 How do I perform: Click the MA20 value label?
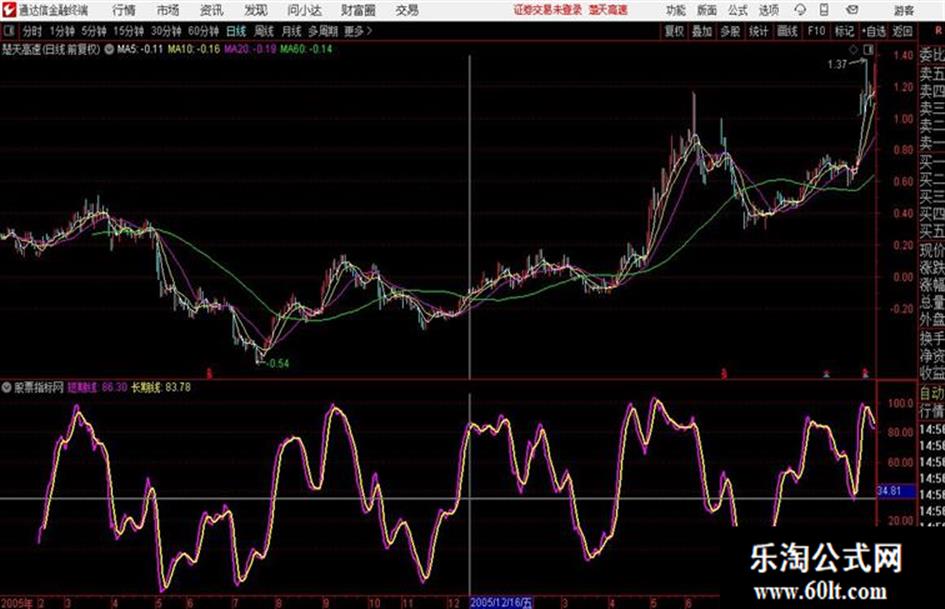250,49
